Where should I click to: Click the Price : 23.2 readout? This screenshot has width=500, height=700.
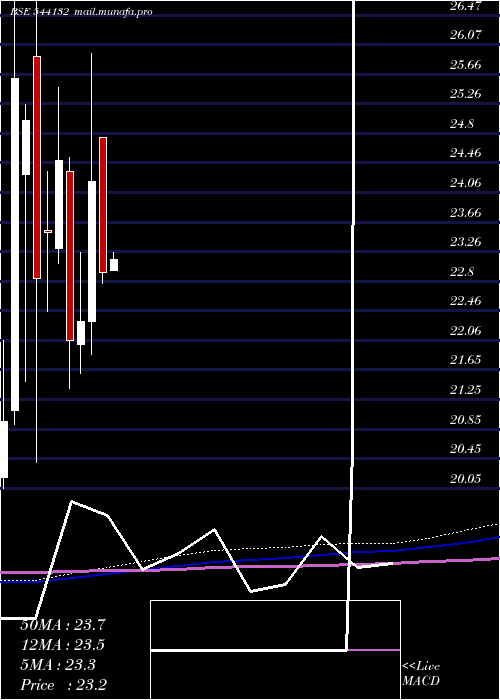[63, 685]
